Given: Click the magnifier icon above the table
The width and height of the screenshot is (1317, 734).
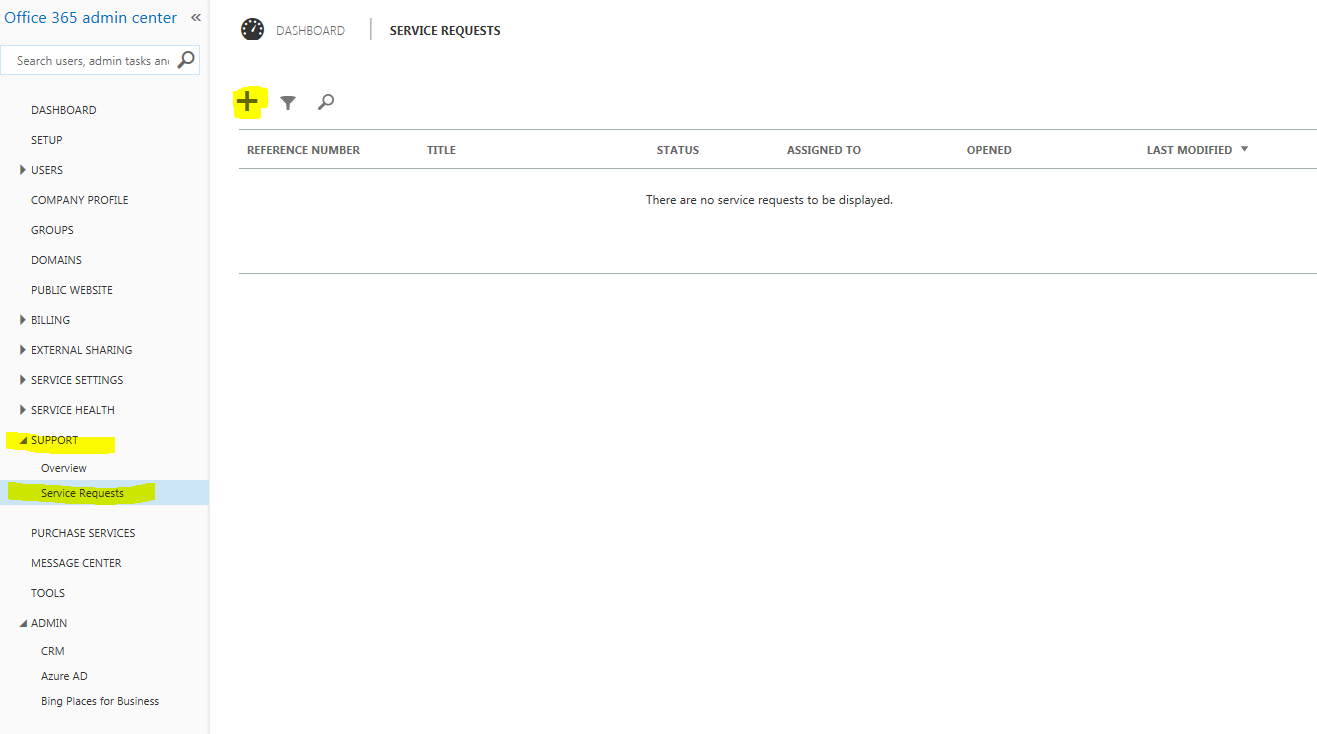Looking at the screenshot, I should point(326,102).
